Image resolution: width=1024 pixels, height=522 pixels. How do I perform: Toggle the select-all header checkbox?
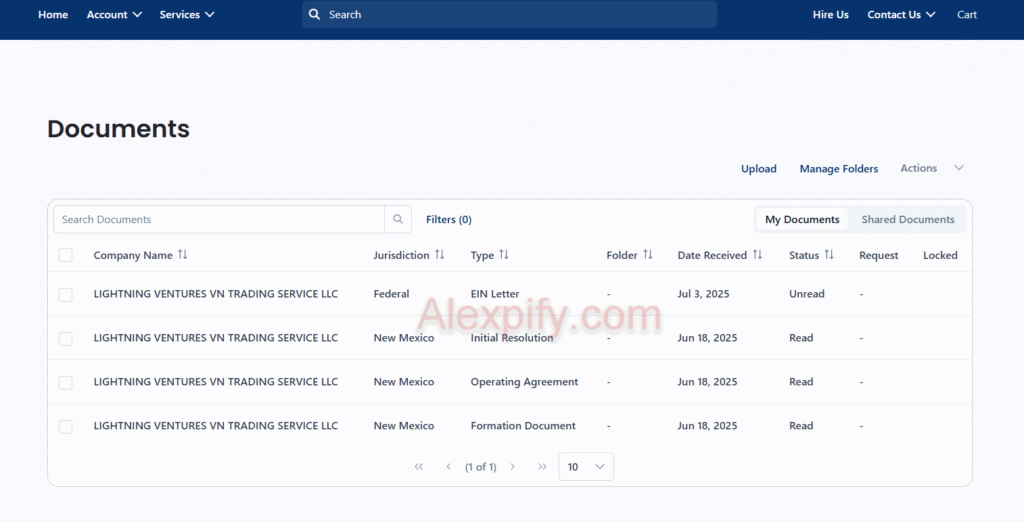coord(66,255)
